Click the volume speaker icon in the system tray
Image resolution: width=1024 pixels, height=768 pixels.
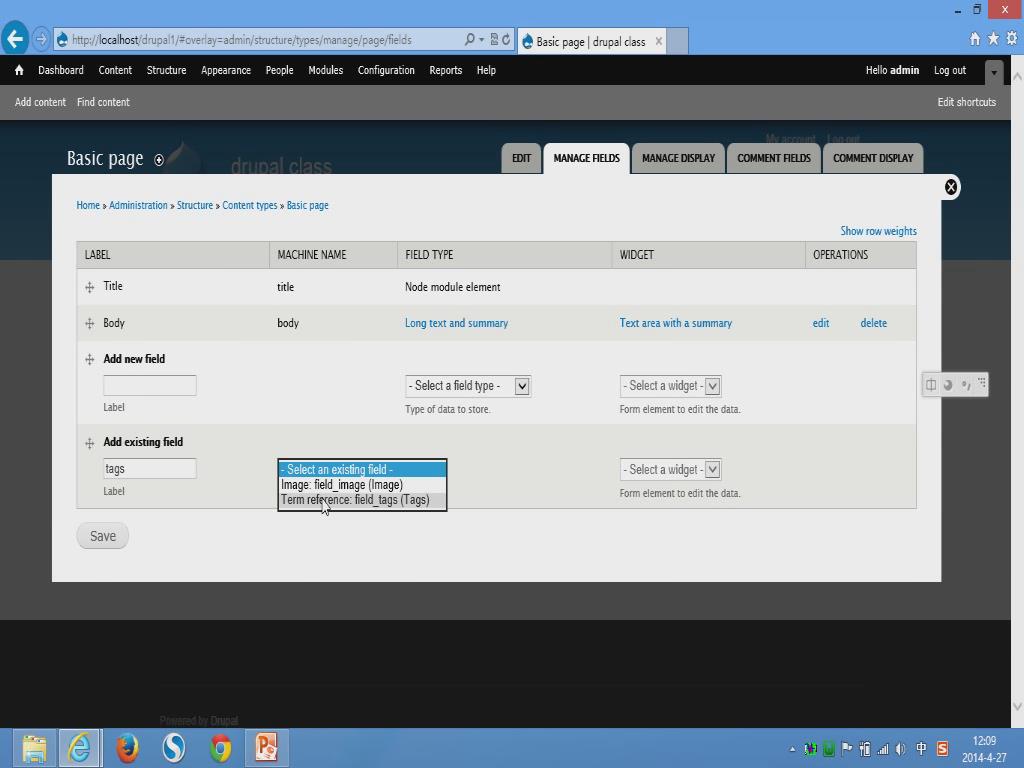click(x=901, y=749)
